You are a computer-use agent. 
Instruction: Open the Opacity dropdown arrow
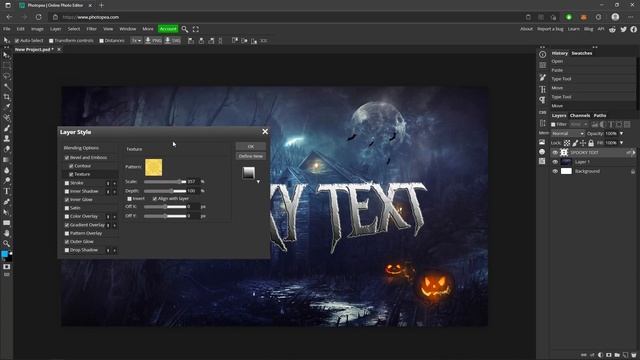621,133
